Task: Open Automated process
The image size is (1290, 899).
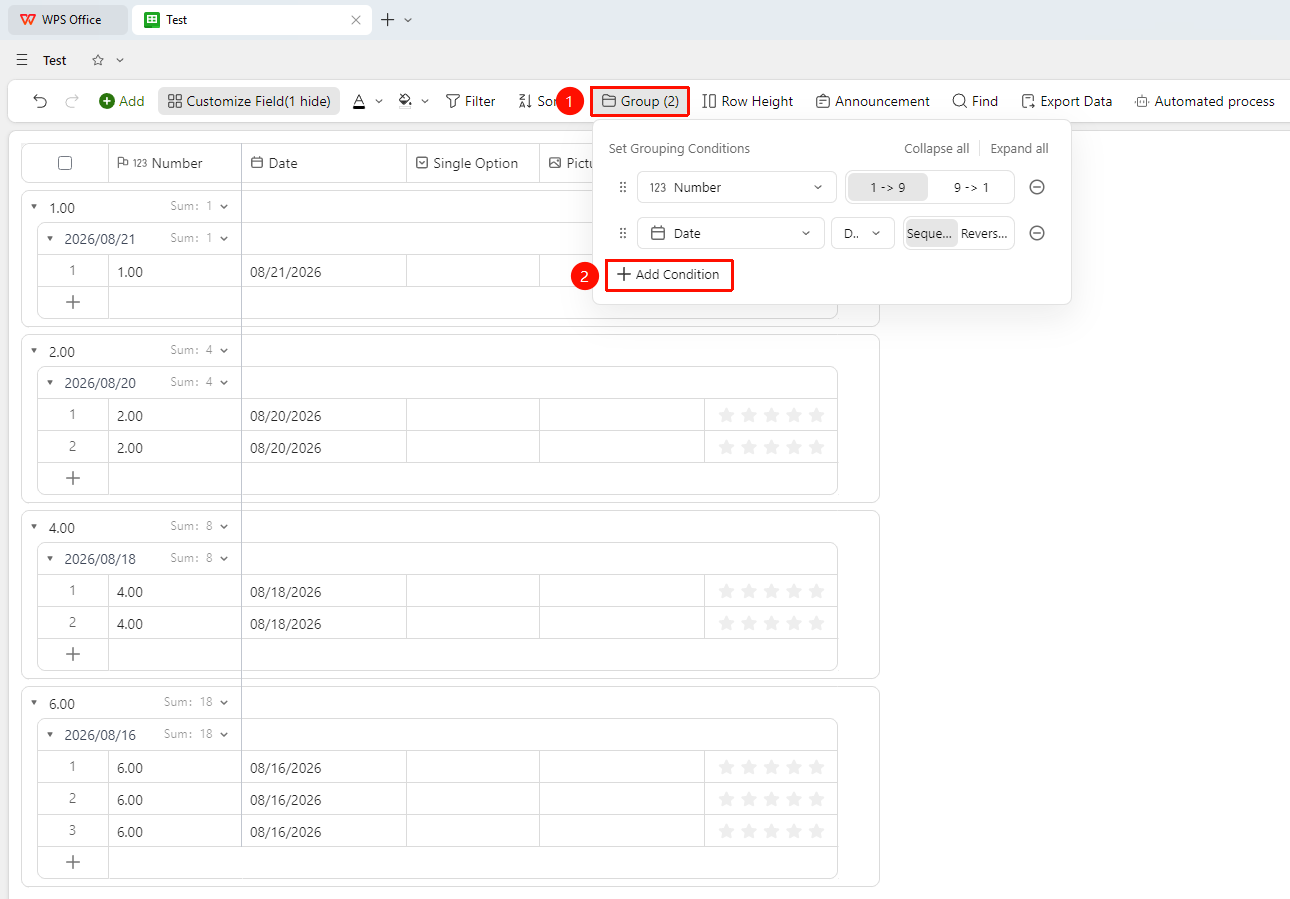Action: (1204, 101)
